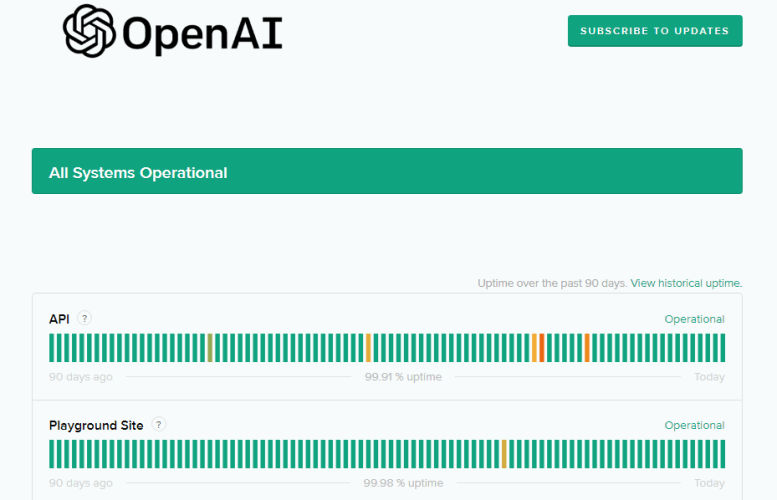Click the 99.91 % uptime text
The width and height of the screenshot is (777, 500).
coord(403,377)
